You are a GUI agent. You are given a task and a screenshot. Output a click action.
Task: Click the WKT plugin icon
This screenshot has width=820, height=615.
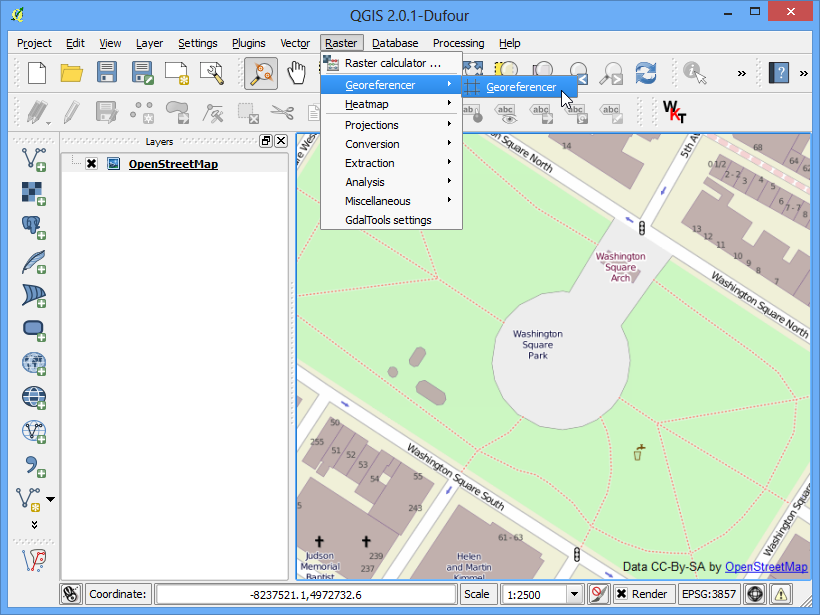674,111
